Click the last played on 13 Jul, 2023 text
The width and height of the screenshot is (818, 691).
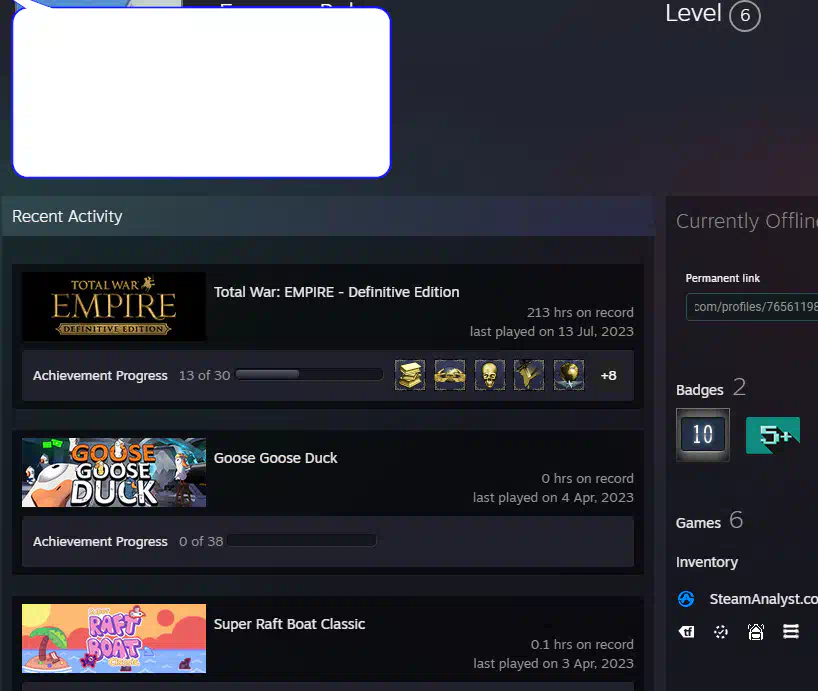coord(552,332)
